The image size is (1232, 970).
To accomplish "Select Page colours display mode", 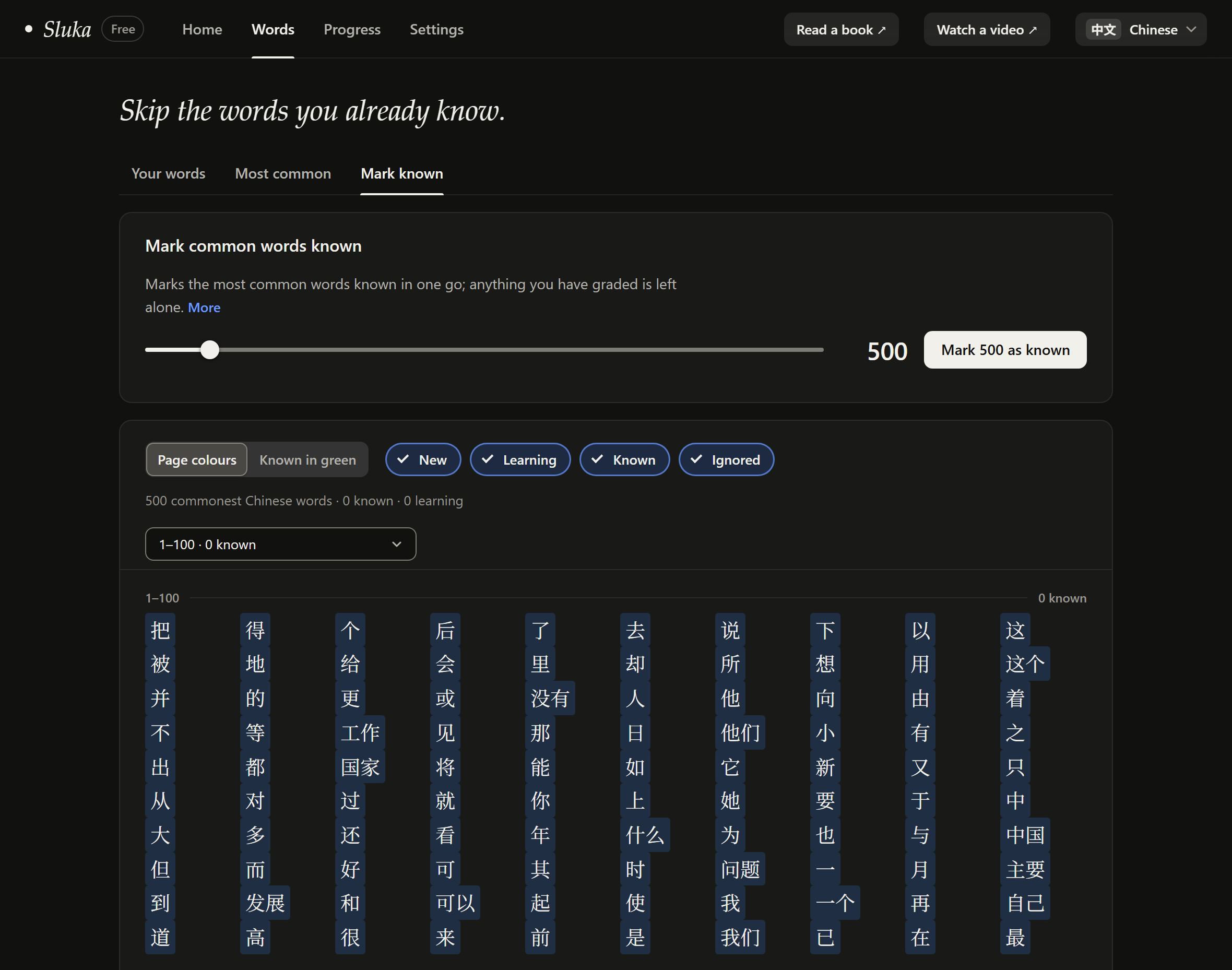I will click(197, 459).
